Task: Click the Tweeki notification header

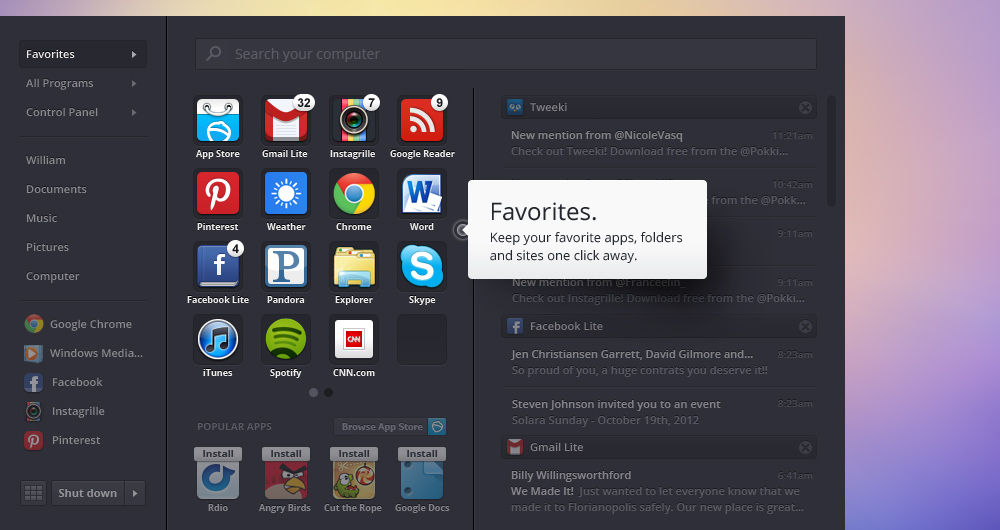Action: coord(659,107)
